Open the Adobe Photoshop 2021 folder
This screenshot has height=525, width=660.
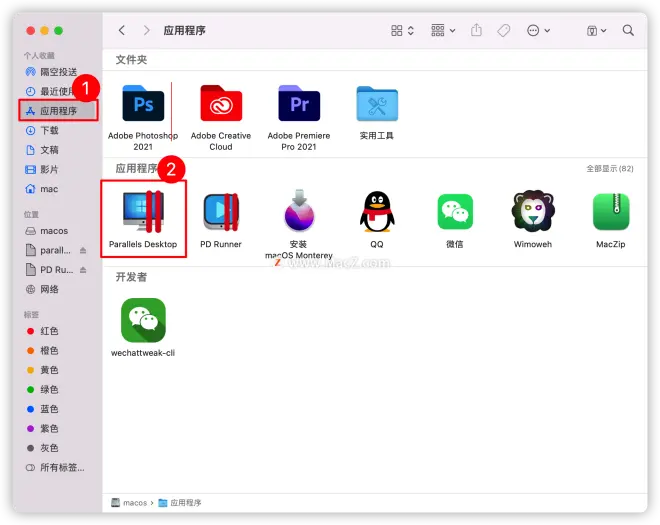tap(143, 104)
